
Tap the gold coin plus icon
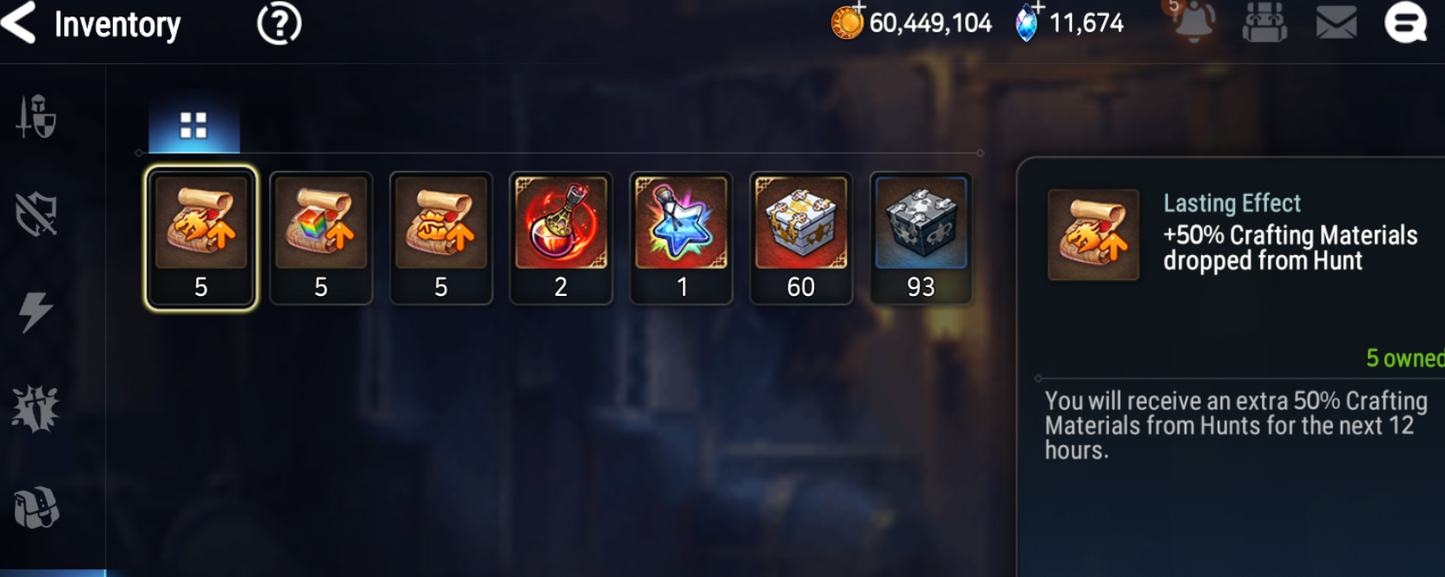847,21
